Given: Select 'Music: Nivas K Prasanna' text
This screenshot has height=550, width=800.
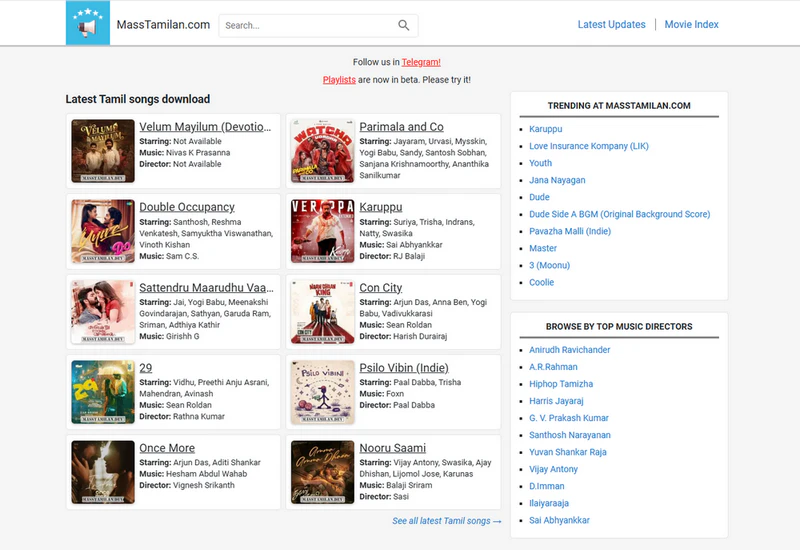Looking at the screenshot, I should point(185,153).
